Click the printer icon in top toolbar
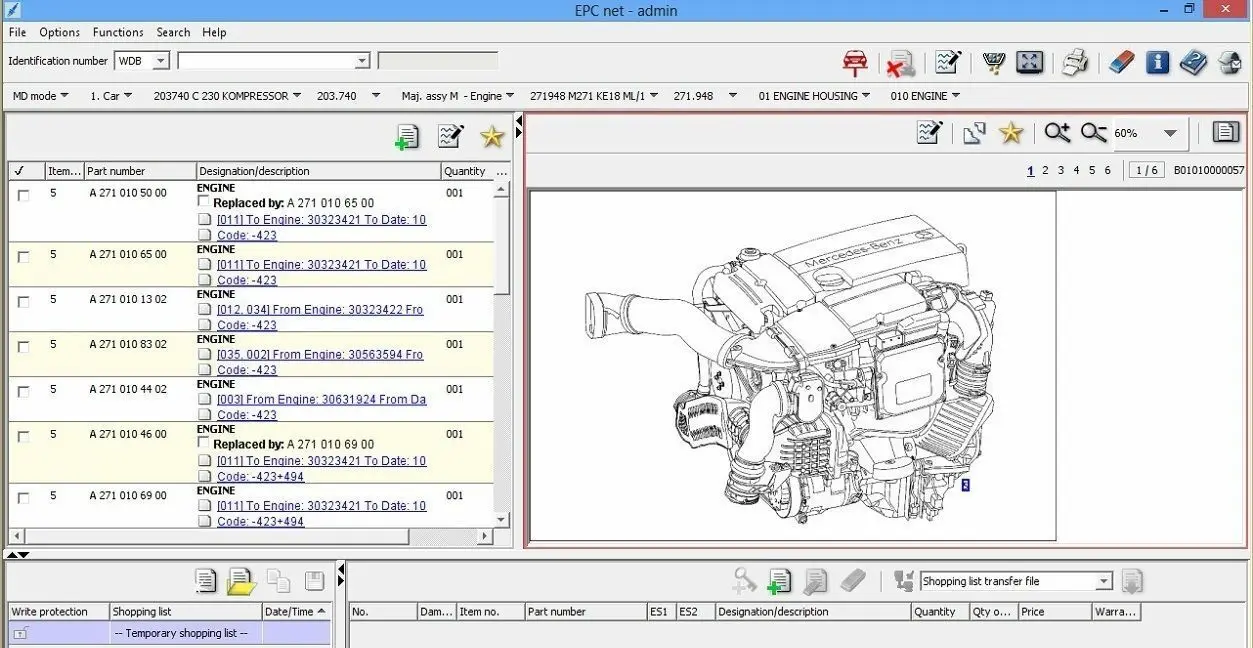 [1075, 63]
